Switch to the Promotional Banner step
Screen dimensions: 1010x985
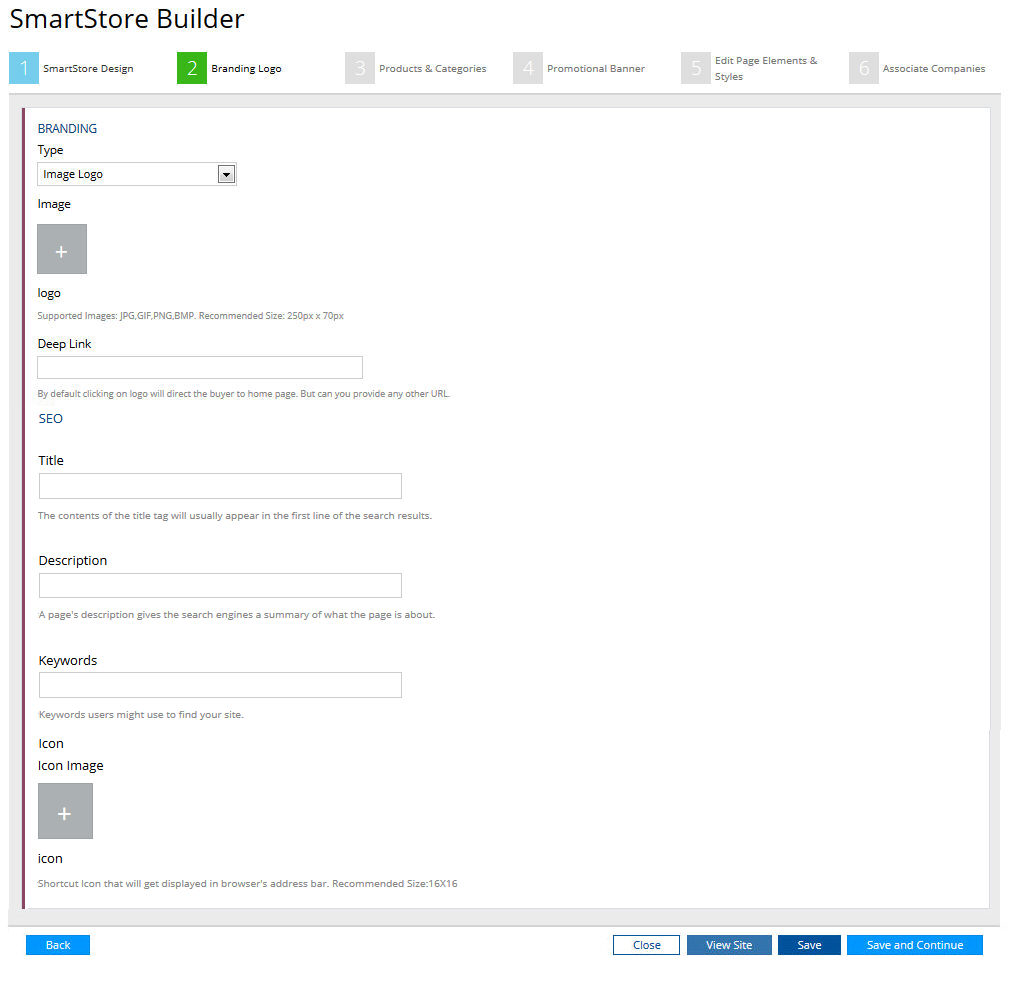click(x=595, y=69)
